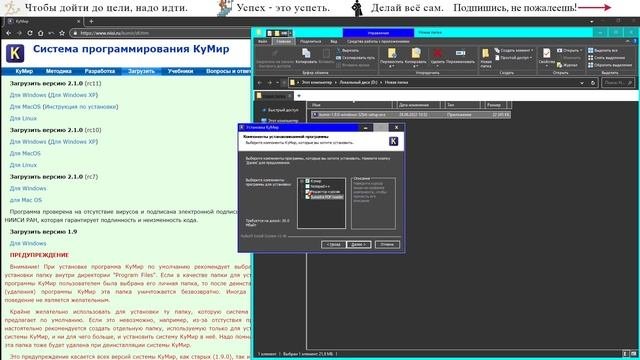Click Paste icon in Explorer ribbon
The image size is (640, 360).
click(326, 53)
